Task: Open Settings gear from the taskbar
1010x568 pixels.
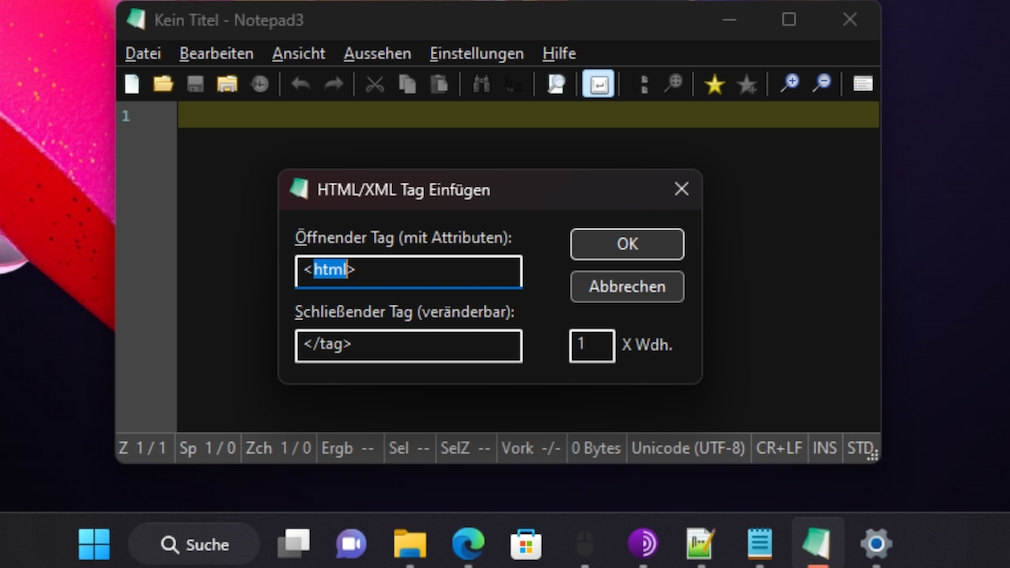Action: coord(876,544)
